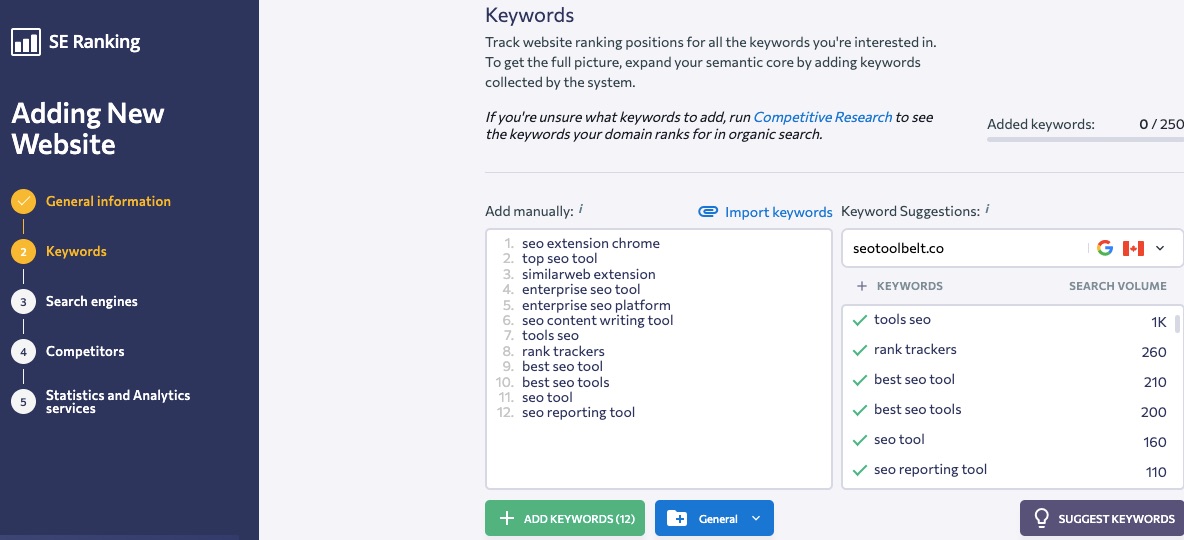Screen dimensions: 1184x540
Task: Expand the search engine region dropdown chevron
Action: coord(1160,248)
